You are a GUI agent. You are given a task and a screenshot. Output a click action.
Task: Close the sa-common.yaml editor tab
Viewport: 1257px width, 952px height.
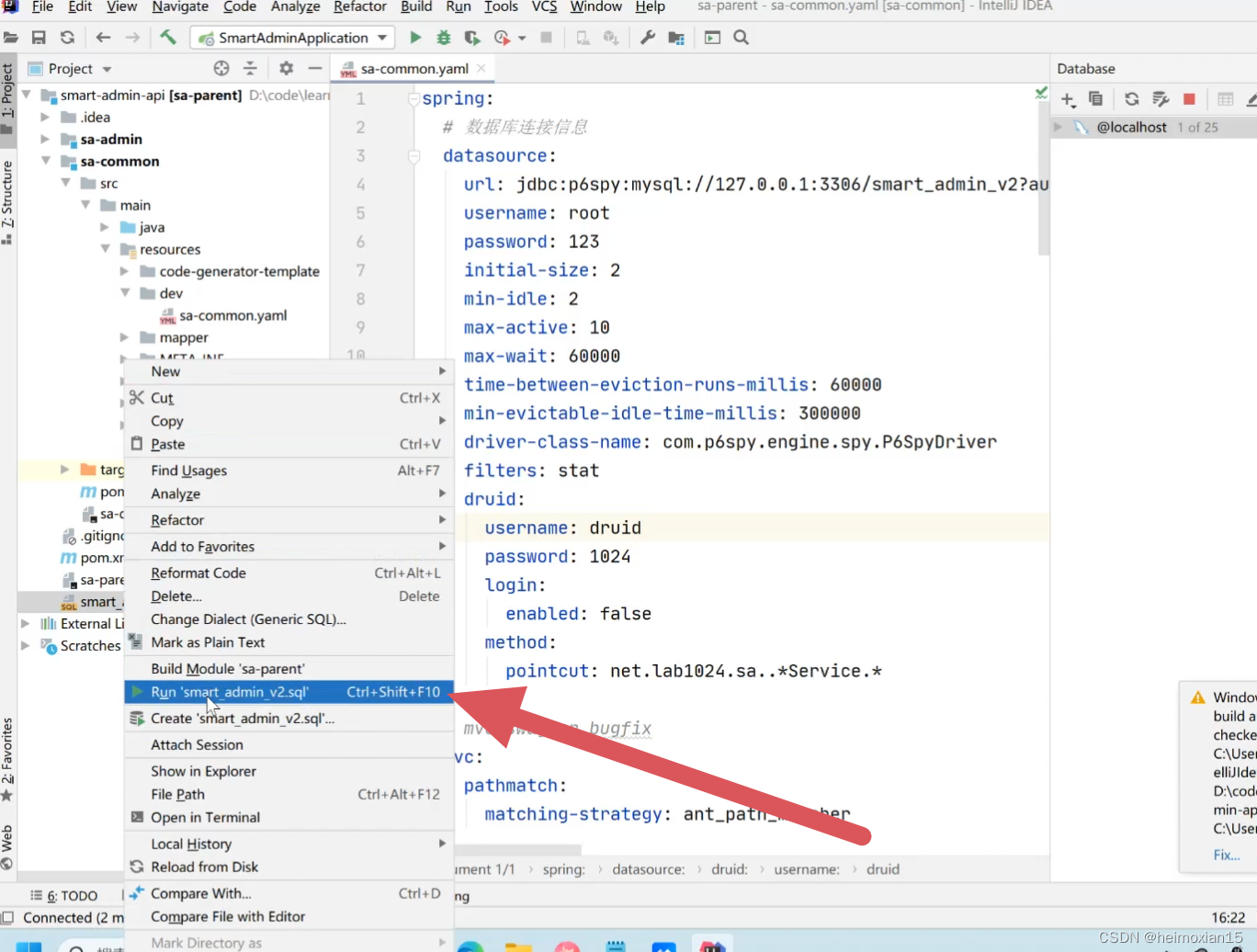(481, 68)
